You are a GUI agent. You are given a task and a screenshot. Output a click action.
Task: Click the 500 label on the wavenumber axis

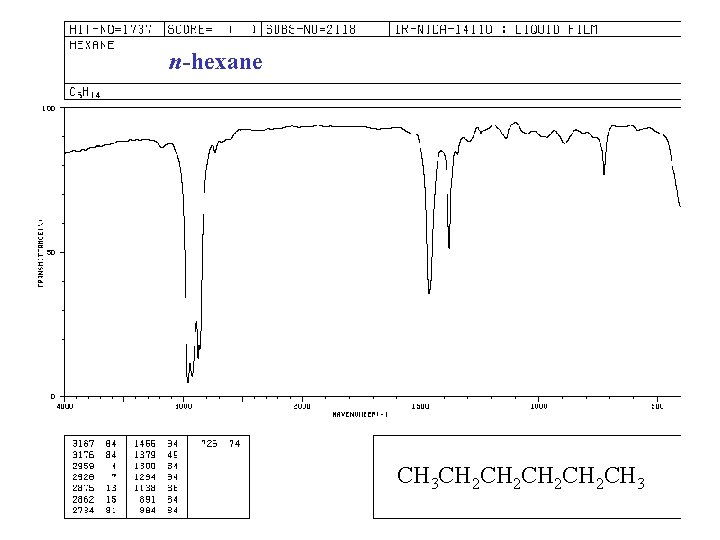pyautogui.click(x=658, y=406)
